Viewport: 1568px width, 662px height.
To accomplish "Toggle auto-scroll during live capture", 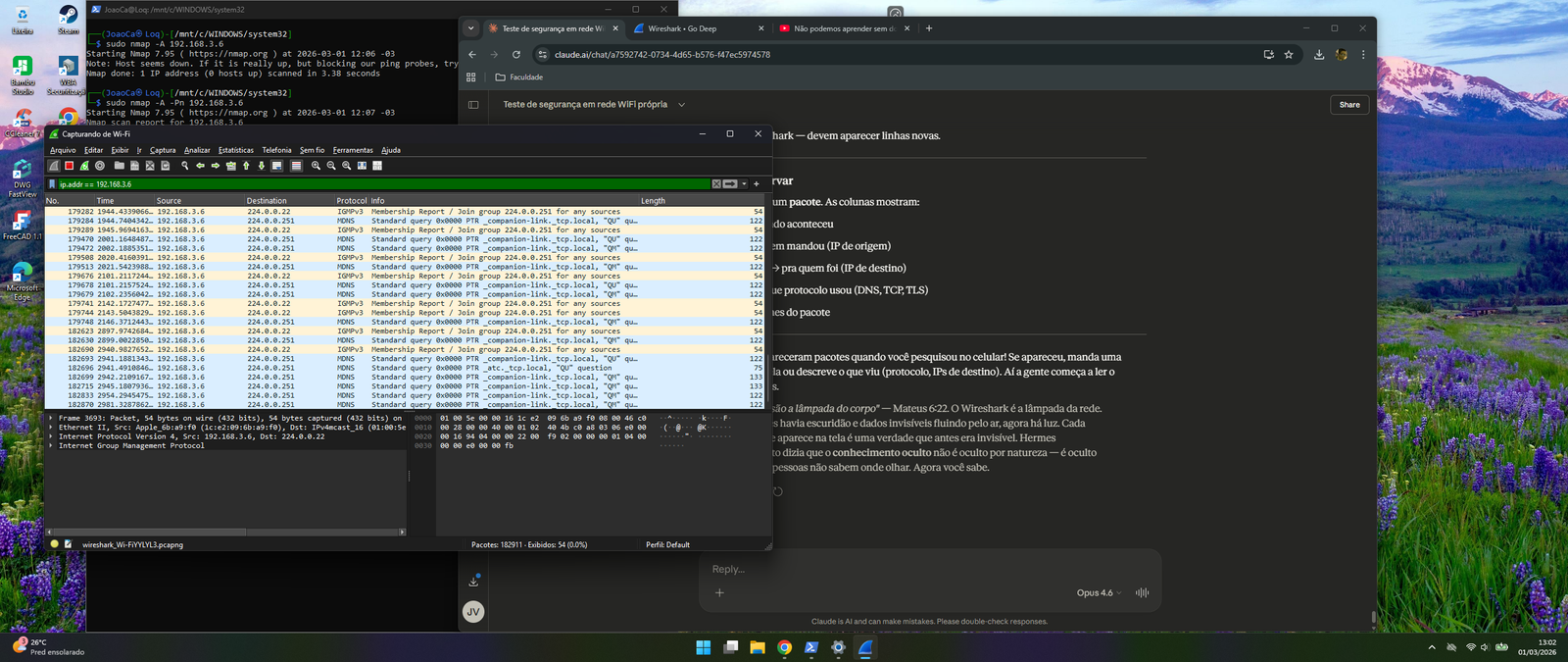I will pos(277,166).
